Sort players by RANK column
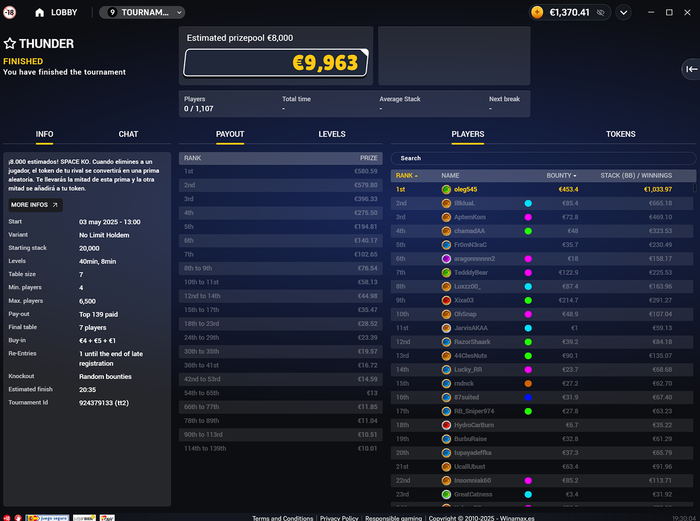The height and width of the screenshot is (521, 700). [x=406, y=175]
